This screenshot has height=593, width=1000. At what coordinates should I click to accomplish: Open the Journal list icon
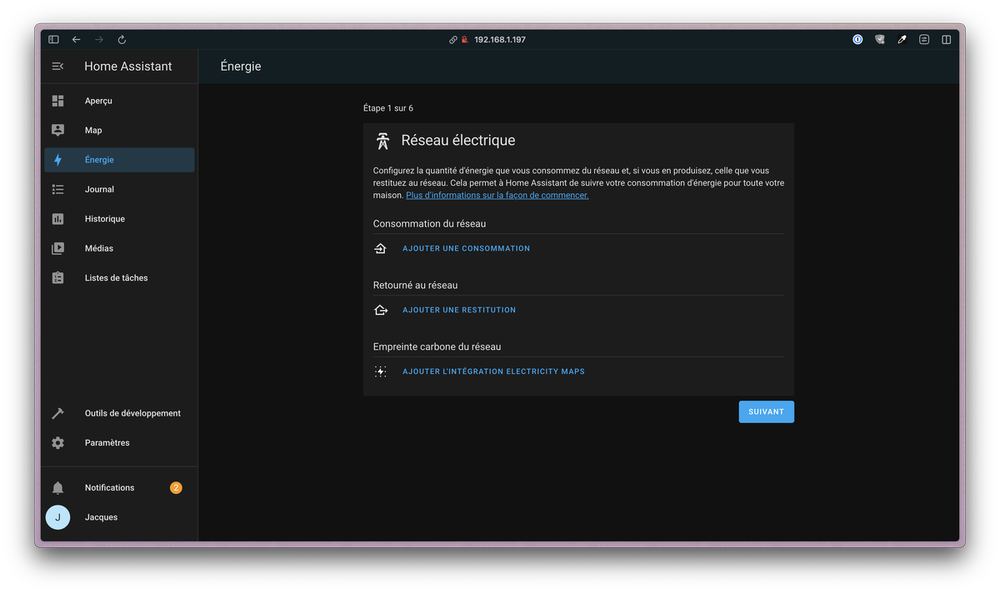[x=58, y=189]
